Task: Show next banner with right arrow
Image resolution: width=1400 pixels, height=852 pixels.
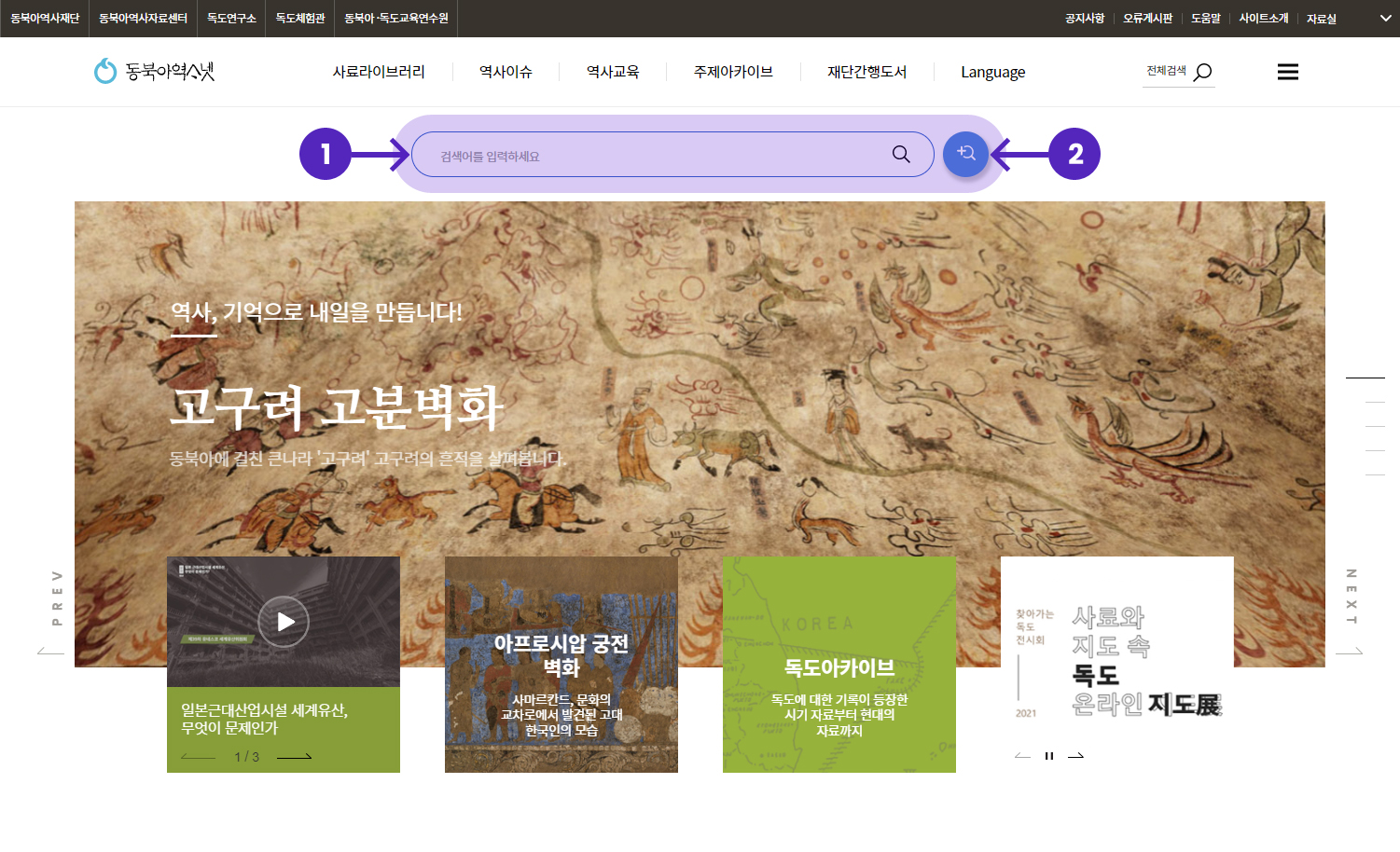Action: tap(1075, 756)
